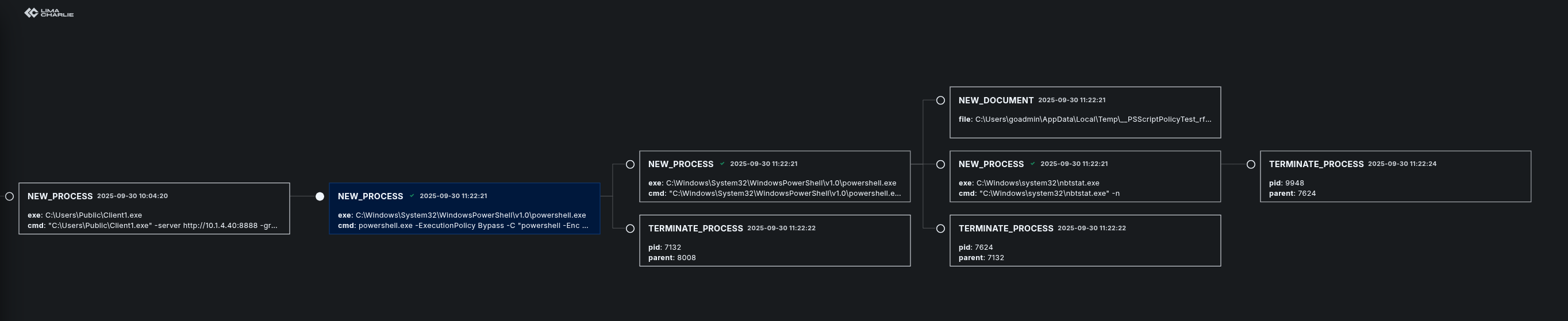Open the NEW_DOCUMENT __PSScriptPolicyTest file card
Viewport: 1568px width, 321px height.
1085,113
